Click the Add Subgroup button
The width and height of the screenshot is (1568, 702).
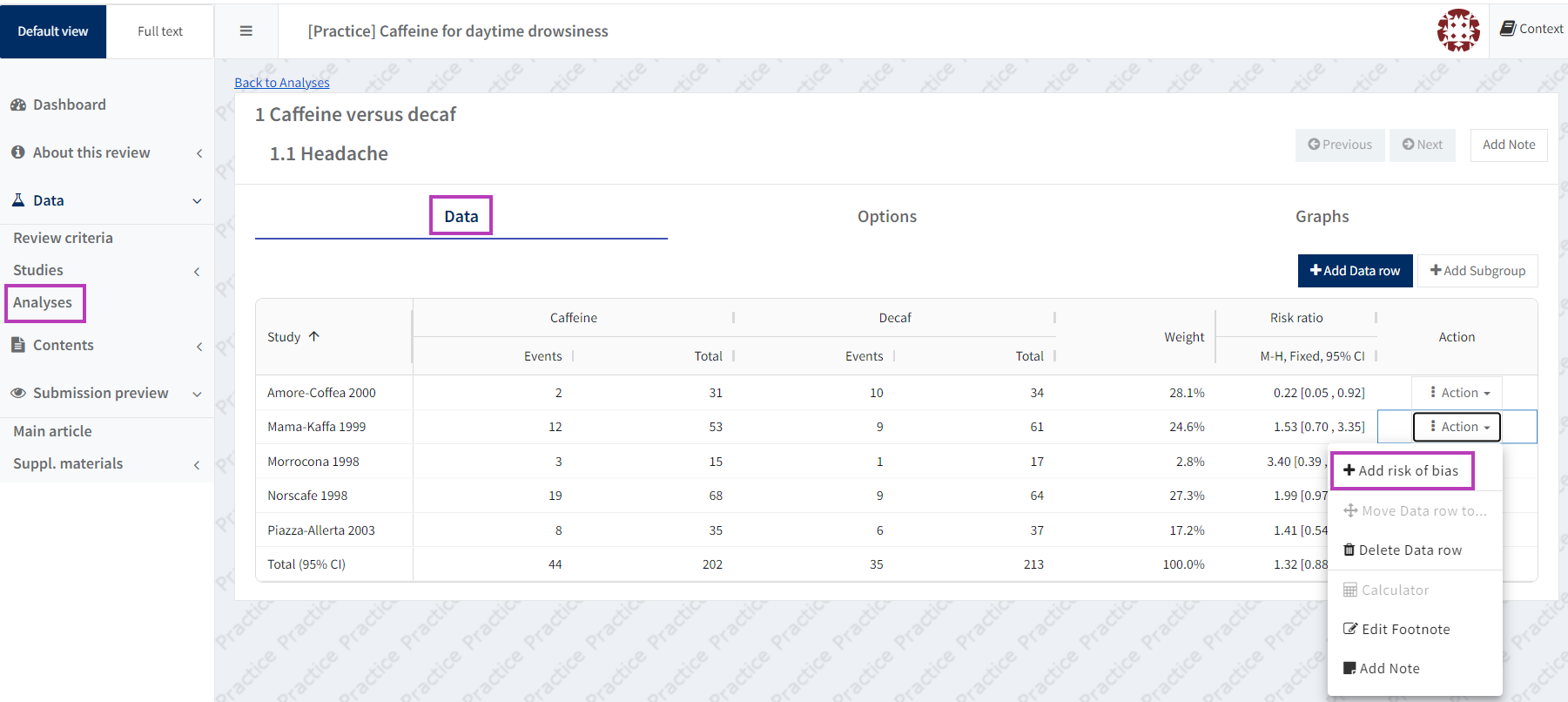click(1477, 271)
